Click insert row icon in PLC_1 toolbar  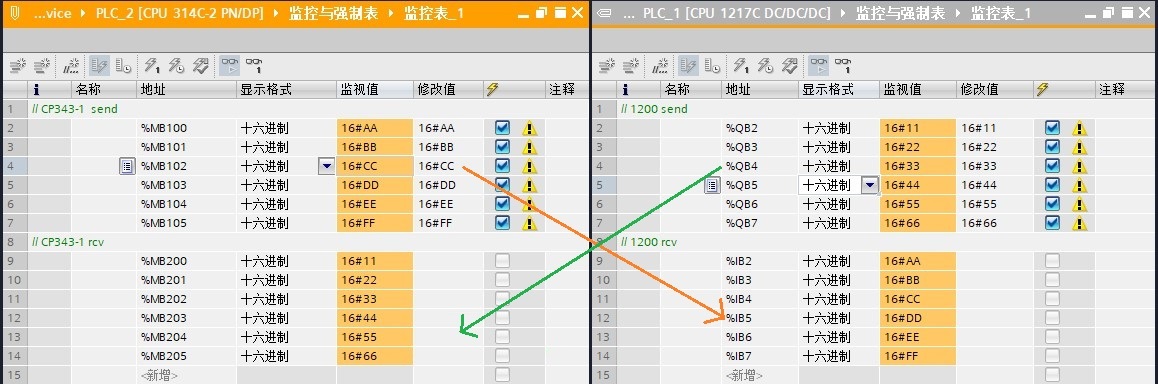coord(607,66)
